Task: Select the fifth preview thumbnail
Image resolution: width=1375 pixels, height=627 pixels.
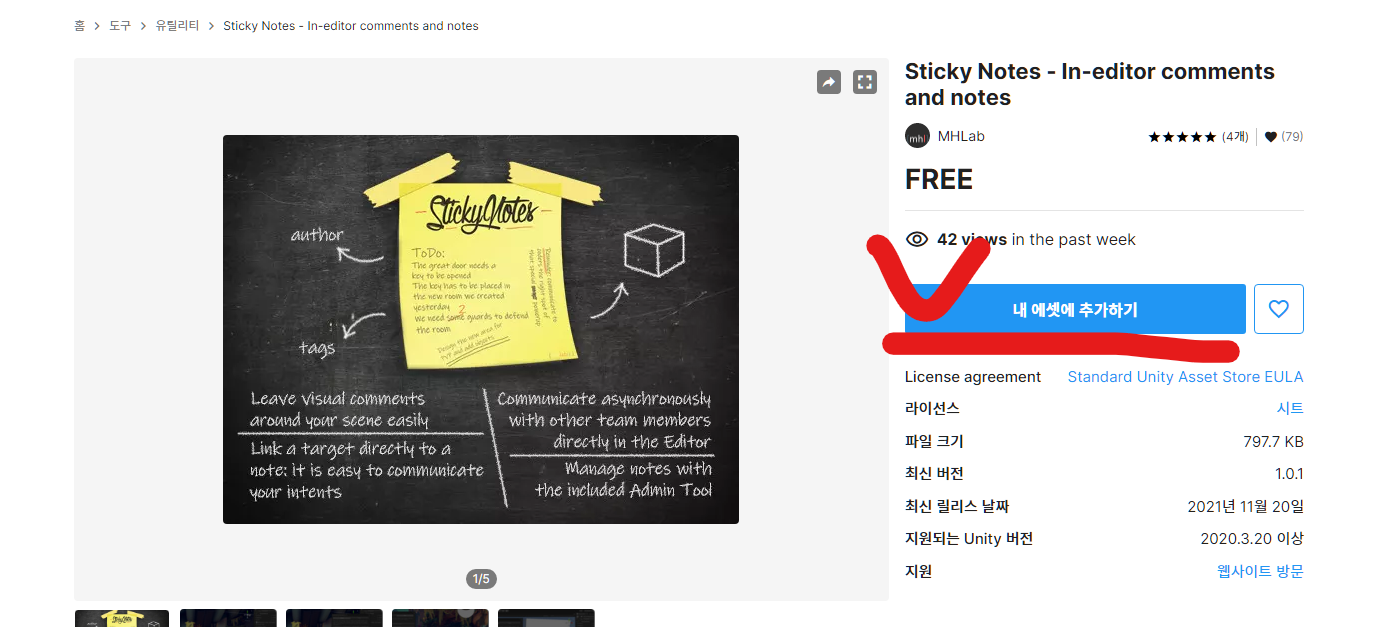Action: (546, 618)
